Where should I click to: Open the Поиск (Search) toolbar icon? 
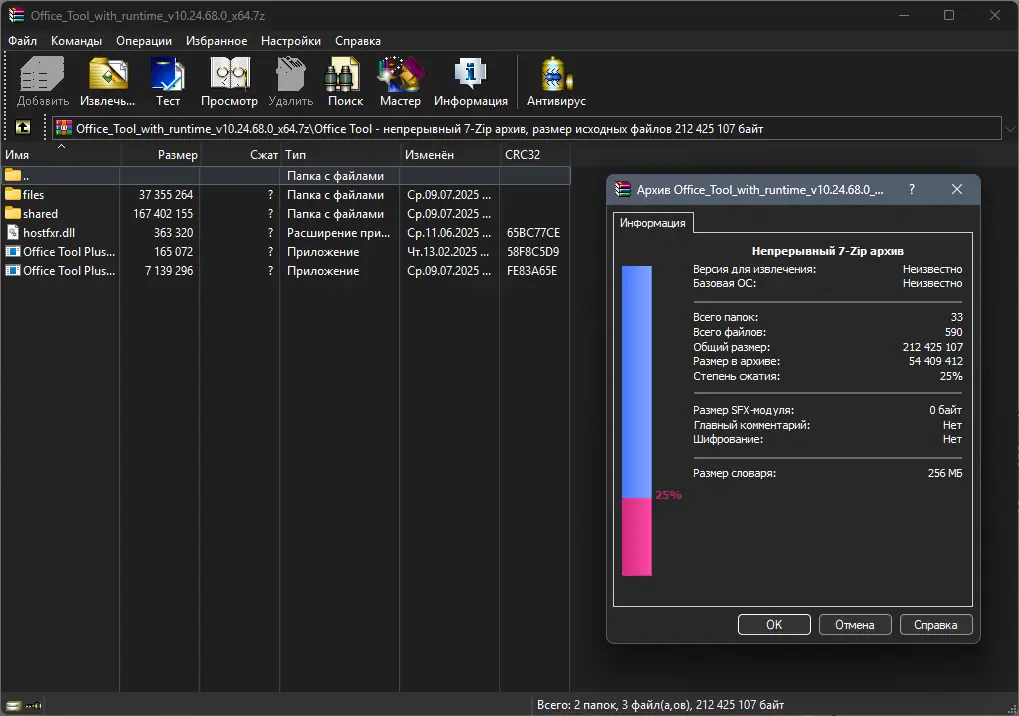[344, 80]
